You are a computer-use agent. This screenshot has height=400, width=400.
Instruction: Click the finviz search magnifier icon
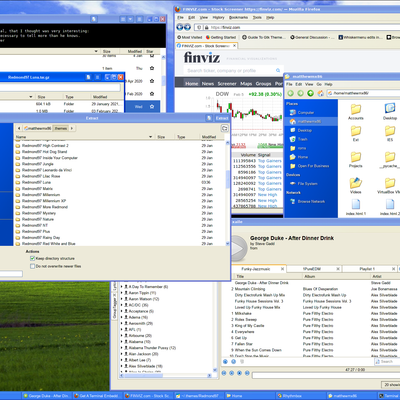278,70
